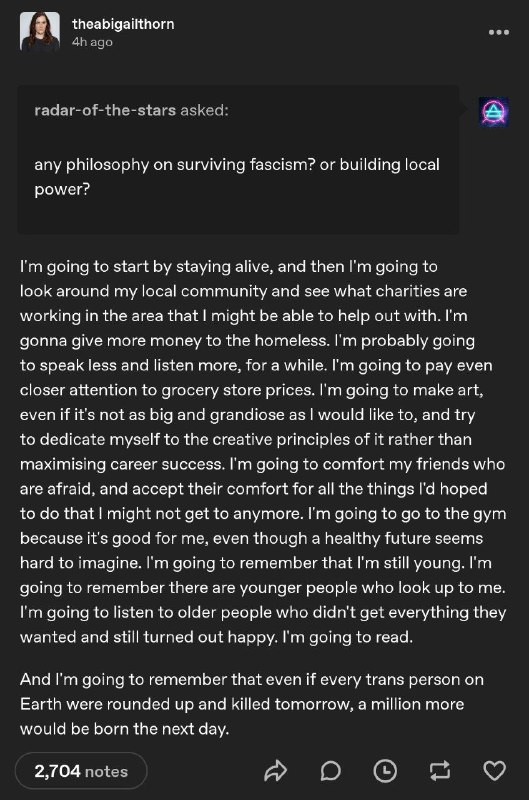The width and height of the screenshot is (529, 800).
Task: Click the phrase 'maximising career success'
Action: coord(122,464)
